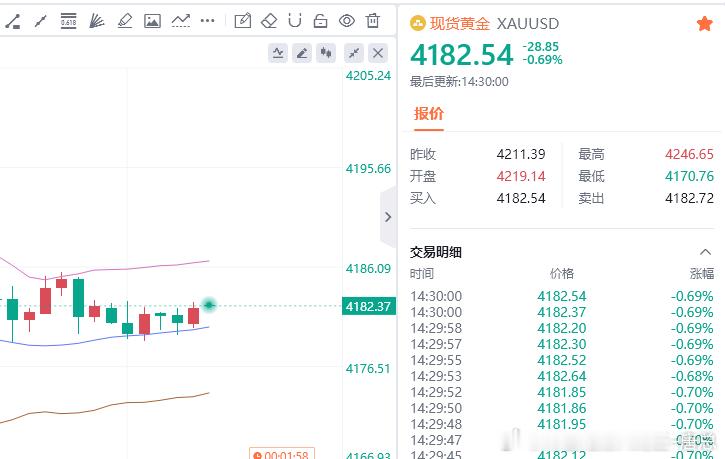Click the trade price 4182.52

pos(562,360)
